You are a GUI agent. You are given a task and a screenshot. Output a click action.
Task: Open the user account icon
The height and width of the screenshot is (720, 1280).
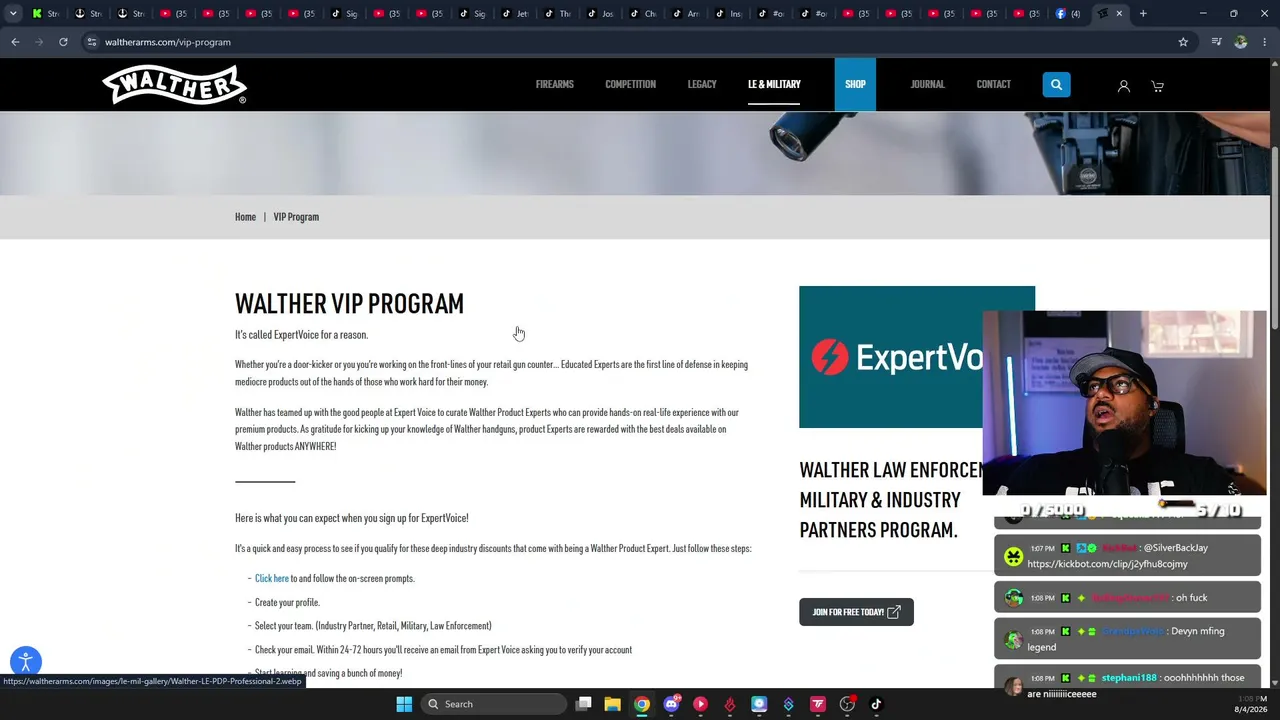(1124, 86)
